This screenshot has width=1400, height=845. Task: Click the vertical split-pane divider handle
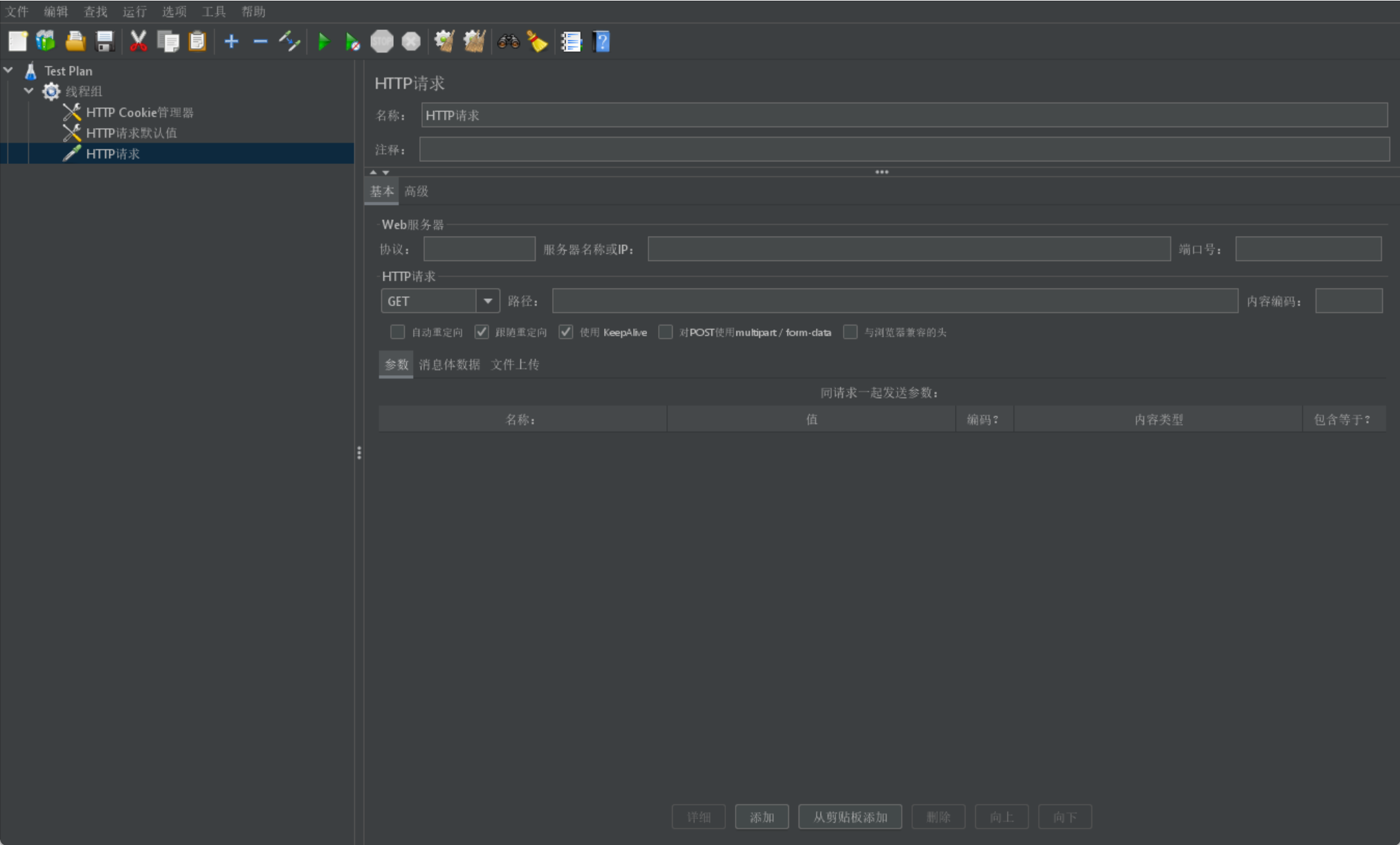click(x=358, y=453)
